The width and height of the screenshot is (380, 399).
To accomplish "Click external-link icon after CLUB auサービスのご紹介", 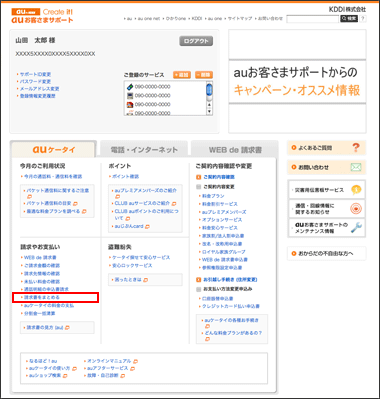I will [174, 203].
